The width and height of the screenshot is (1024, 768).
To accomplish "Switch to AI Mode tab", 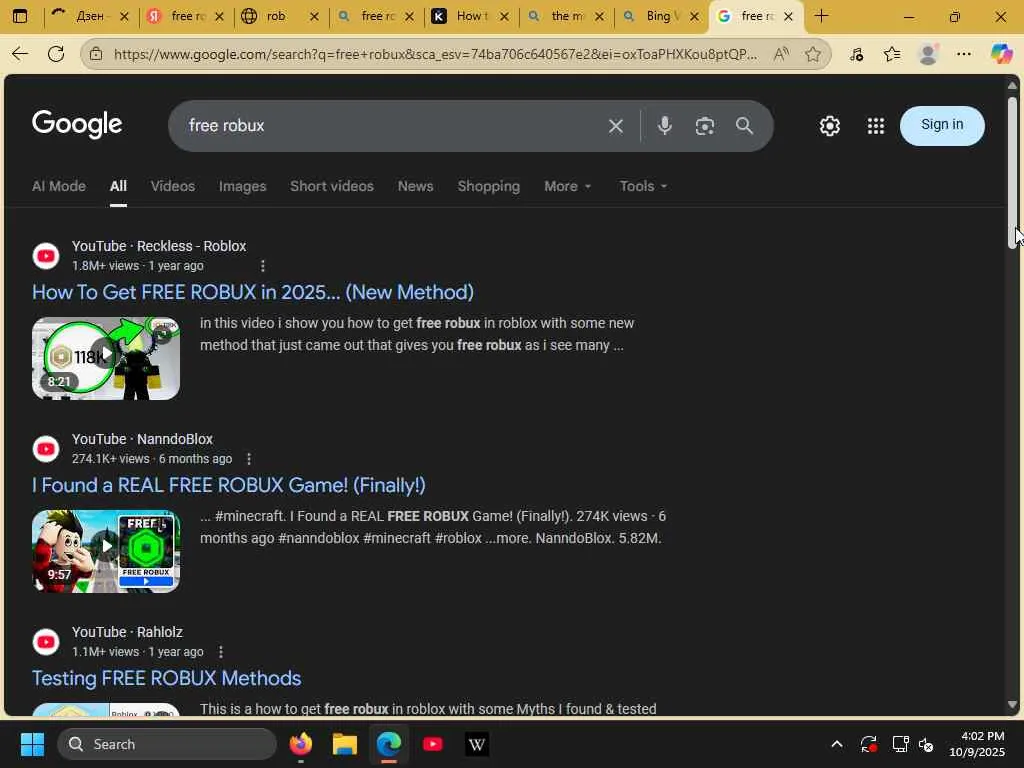I will 59,186.
